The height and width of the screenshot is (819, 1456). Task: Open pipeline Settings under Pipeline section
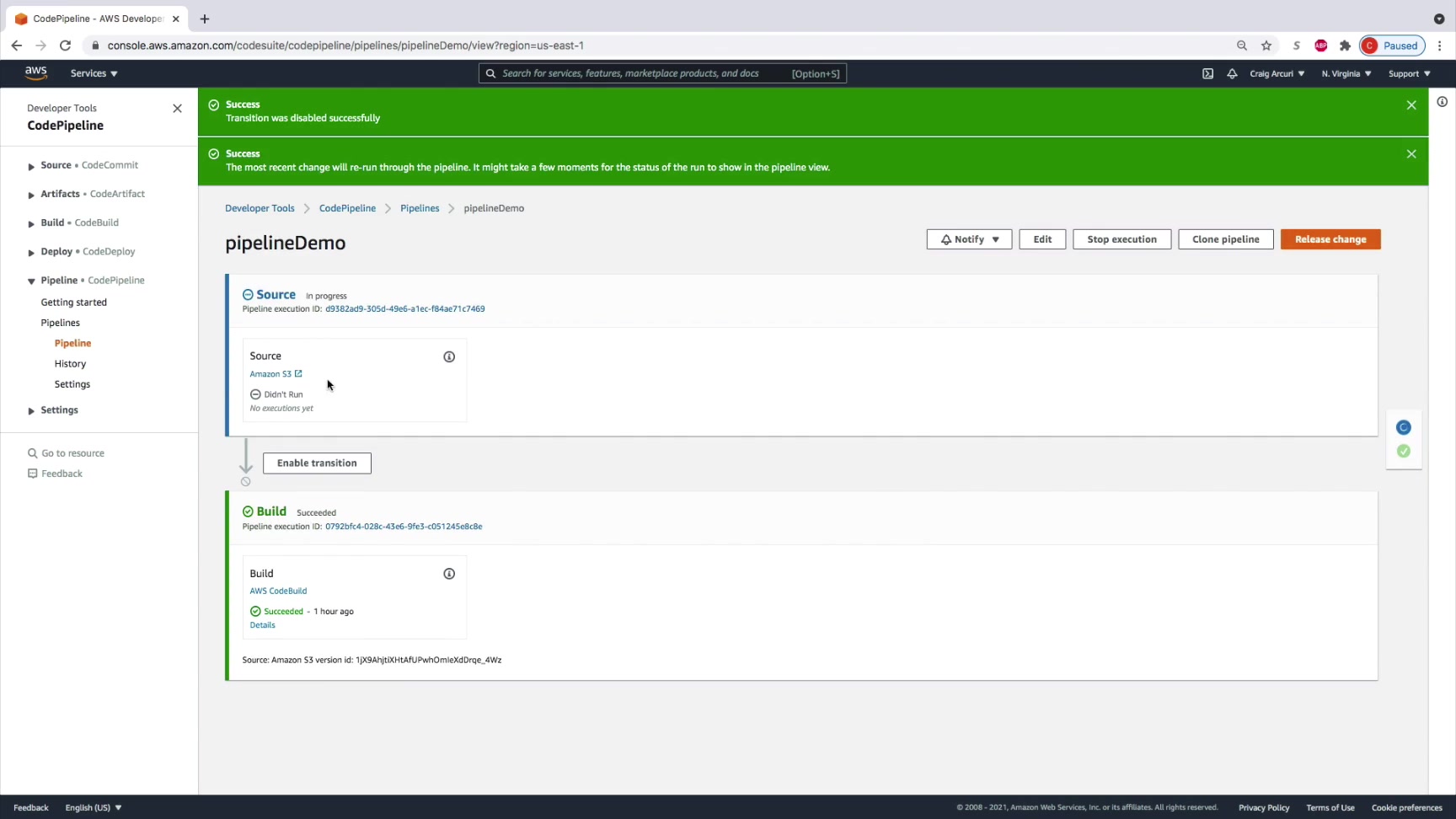coord(72,384)
